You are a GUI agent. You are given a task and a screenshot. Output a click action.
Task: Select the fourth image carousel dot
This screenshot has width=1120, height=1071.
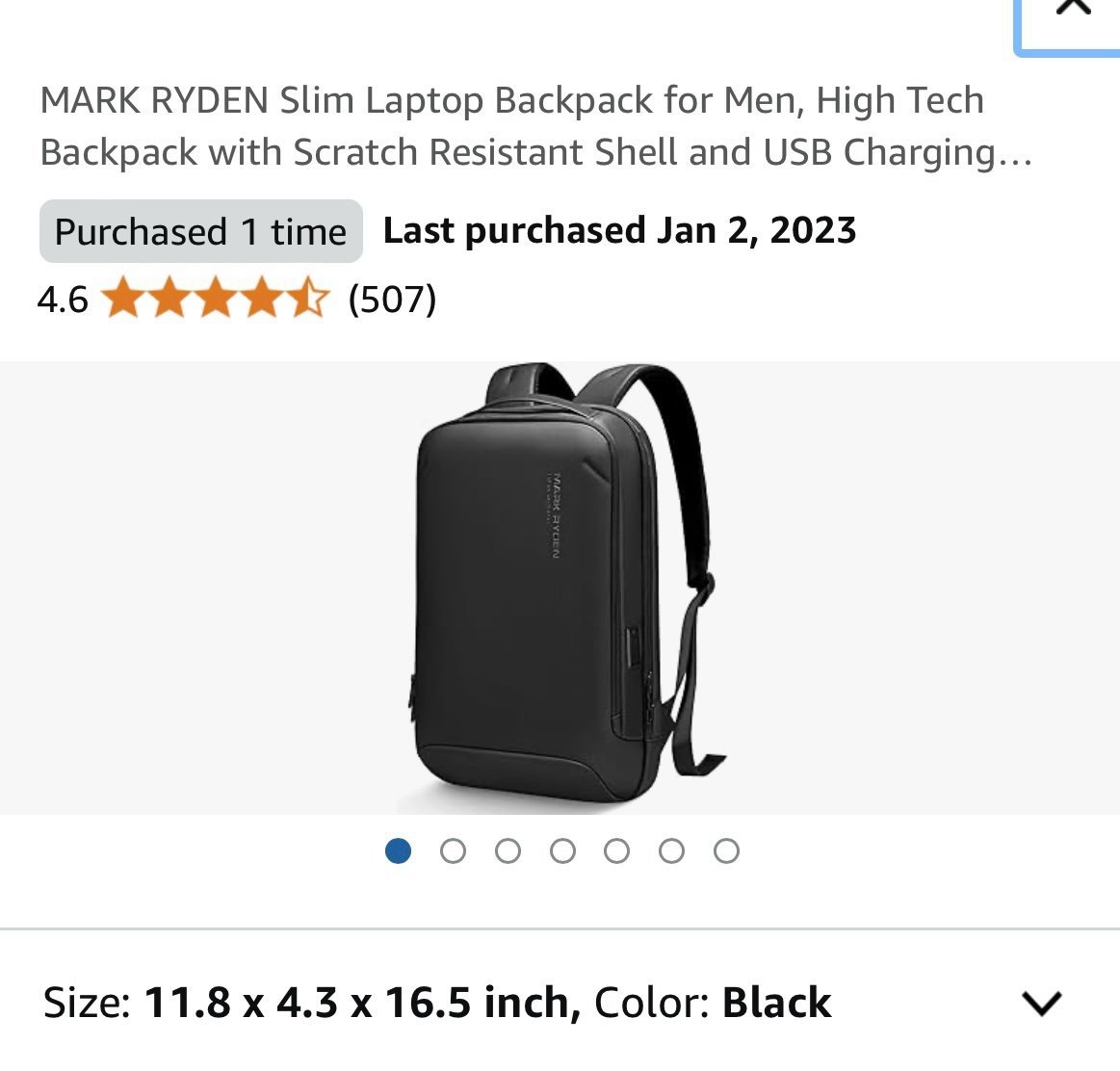562,850
